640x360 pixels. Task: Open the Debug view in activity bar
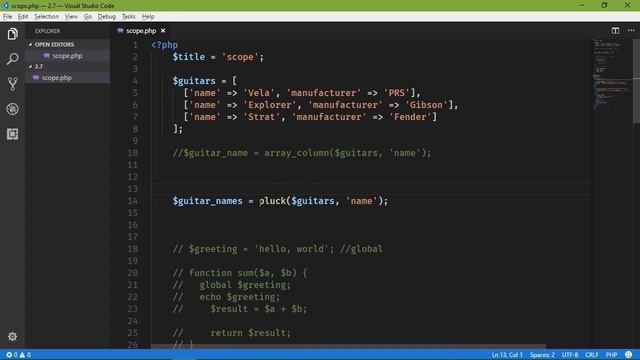click(x=12, y=109)
